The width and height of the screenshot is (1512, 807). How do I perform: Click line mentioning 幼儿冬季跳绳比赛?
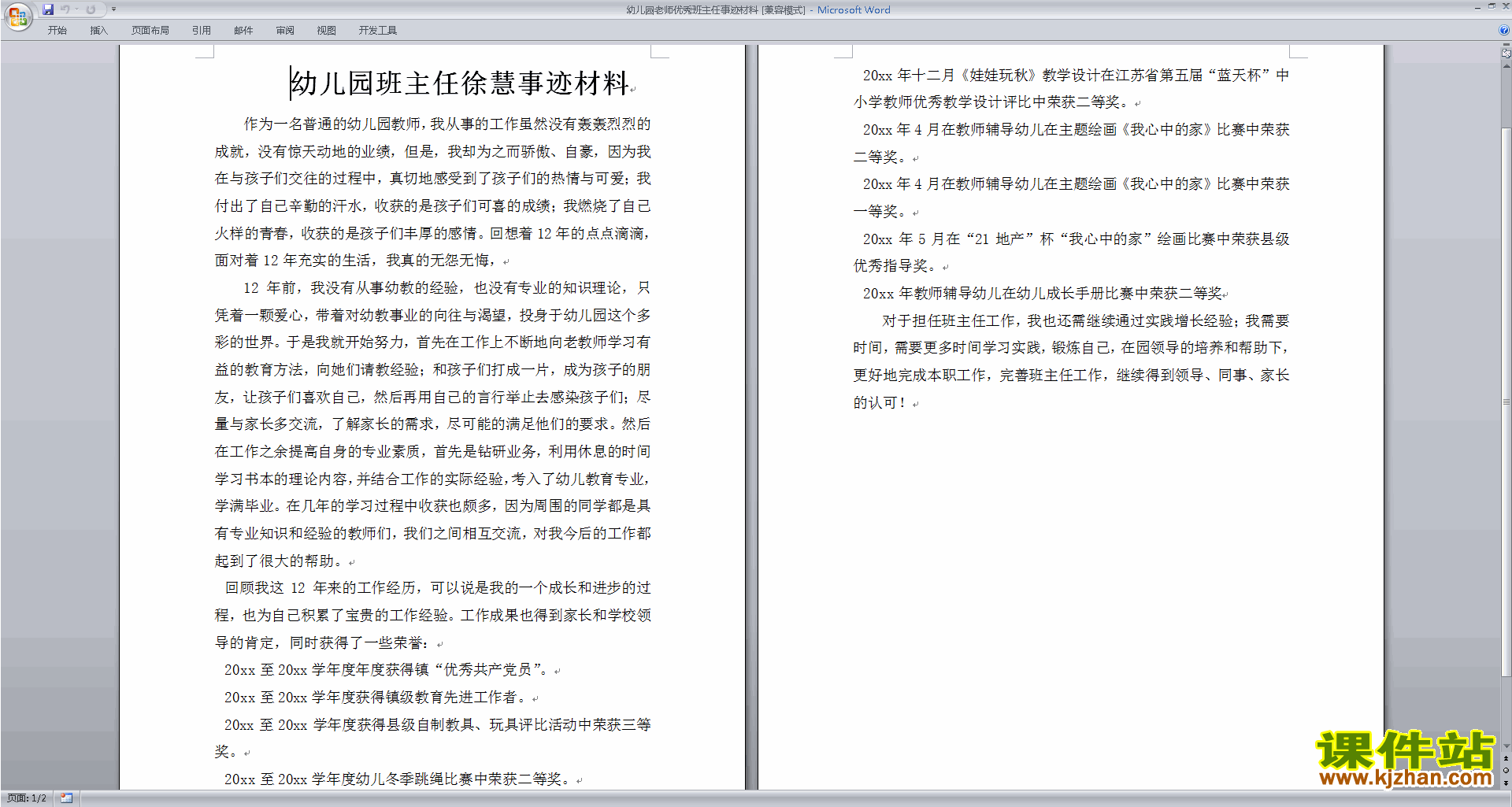pyautogui.click(x=398, y=779)
